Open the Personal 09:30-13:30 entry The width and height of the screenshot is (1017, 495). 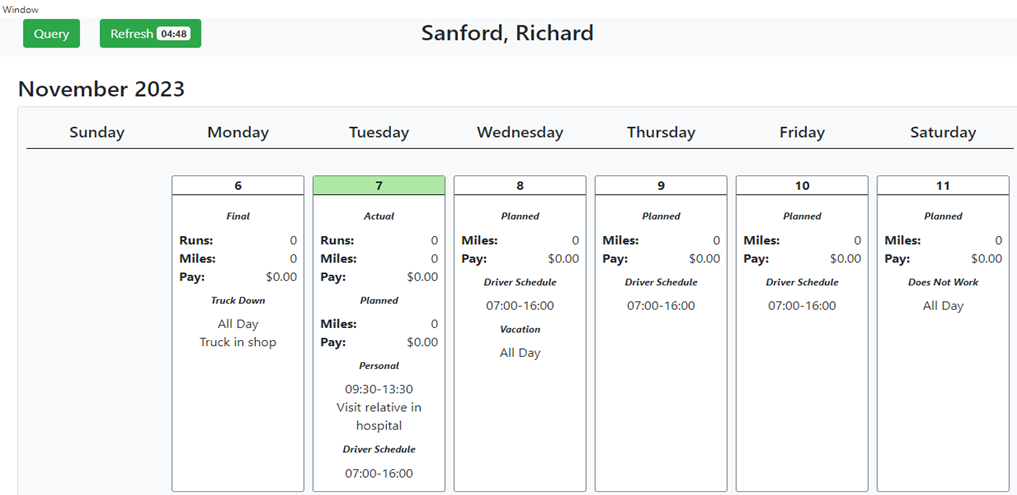tap(379, 389)
